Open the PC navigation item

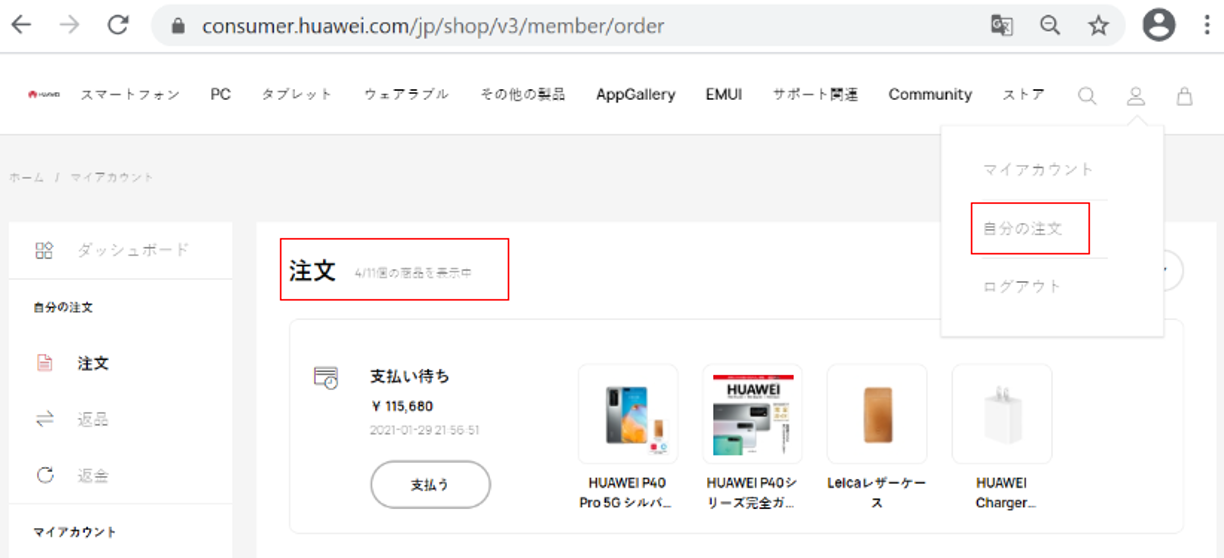point(220,95)
